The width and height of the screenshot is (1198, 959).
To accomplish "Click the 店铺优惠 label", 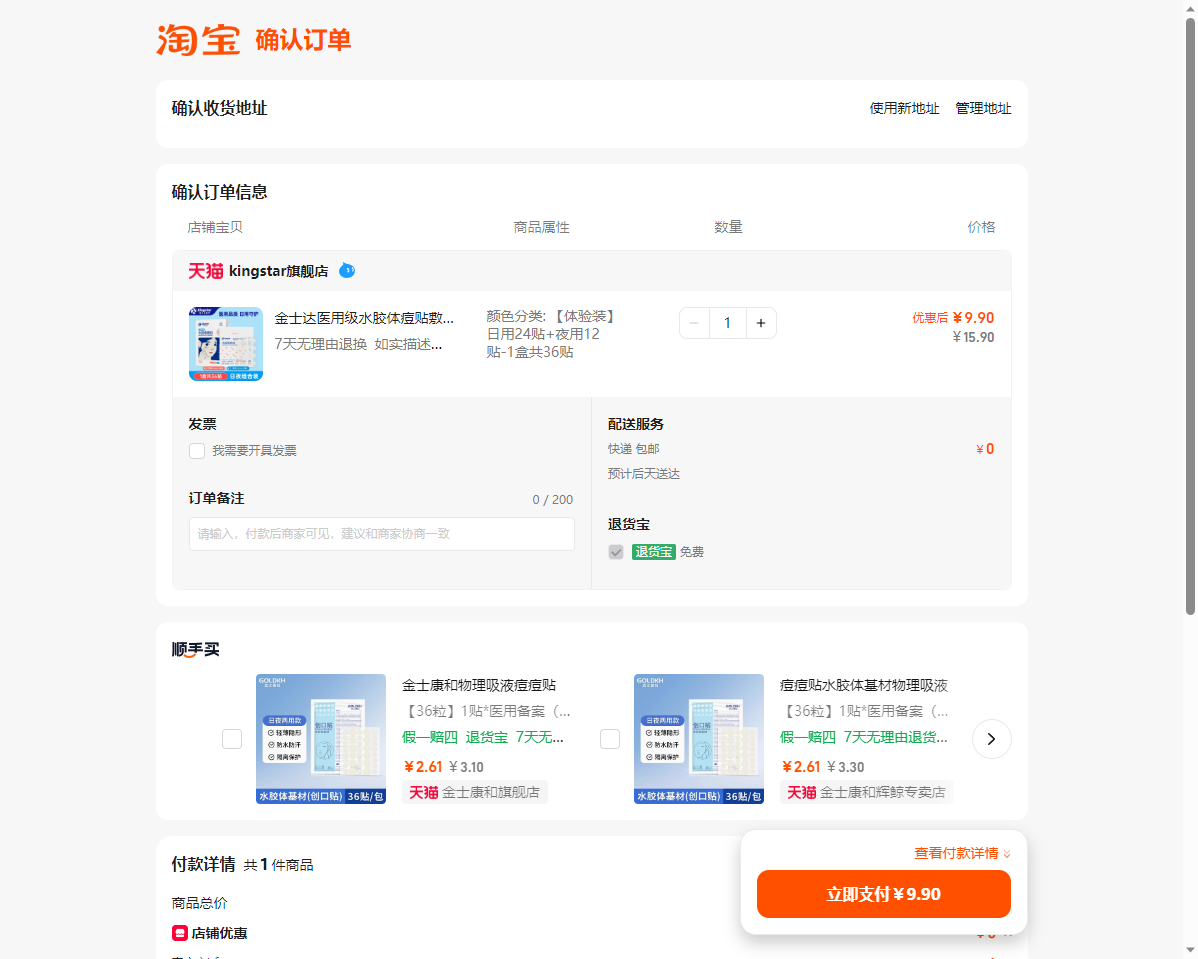I will (219, 933).
